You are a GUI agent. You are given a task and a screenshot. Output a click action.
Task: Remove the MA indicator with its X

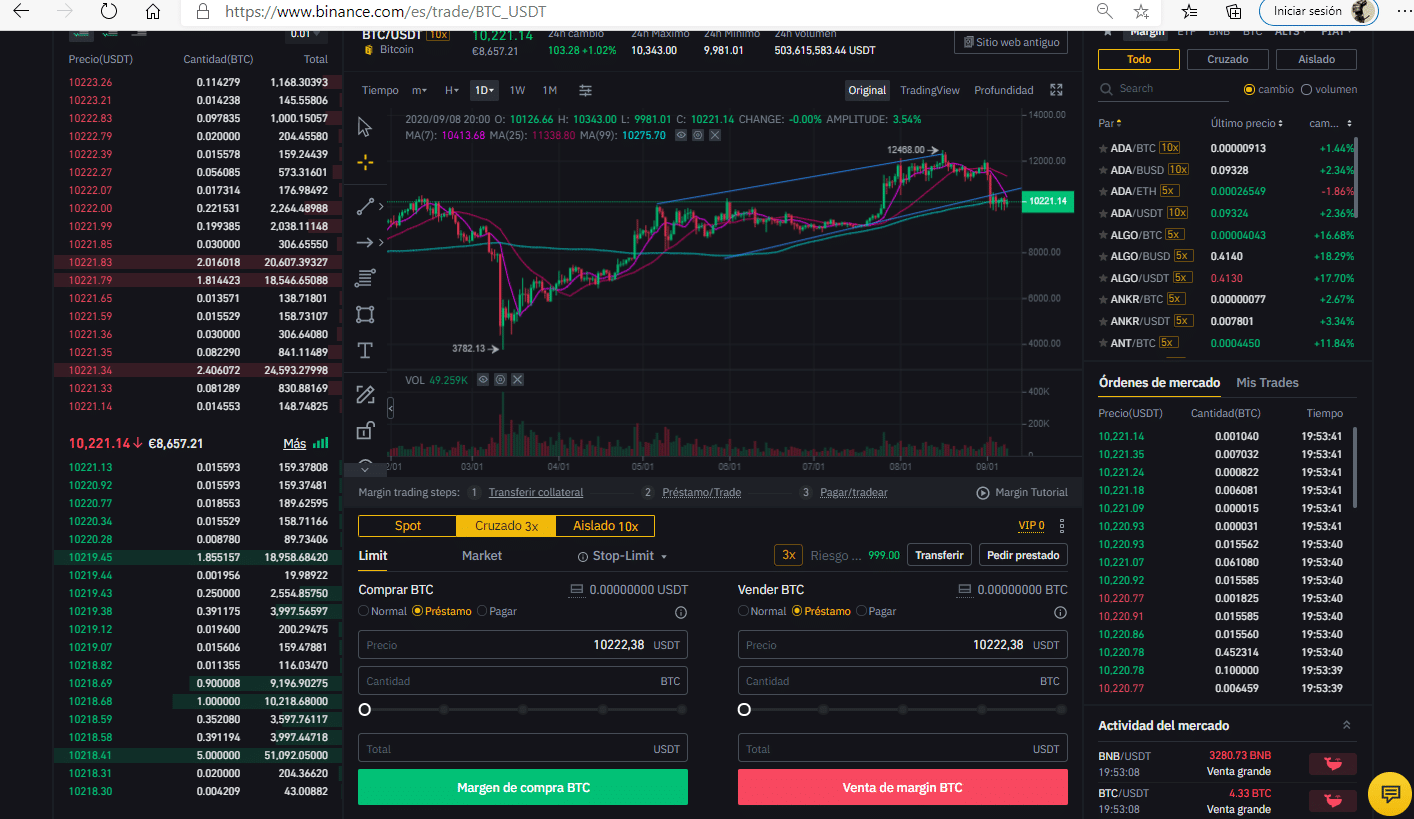714,135
